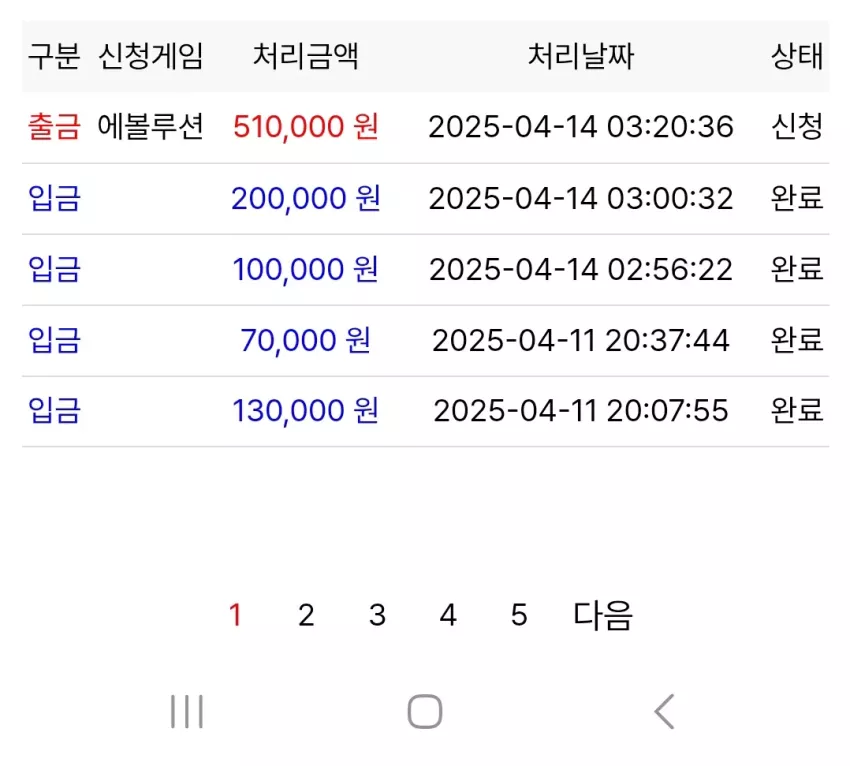Select the 에볼루션 game entry
The width and height of the screenshot is (850, 766).
click(150, 127)
